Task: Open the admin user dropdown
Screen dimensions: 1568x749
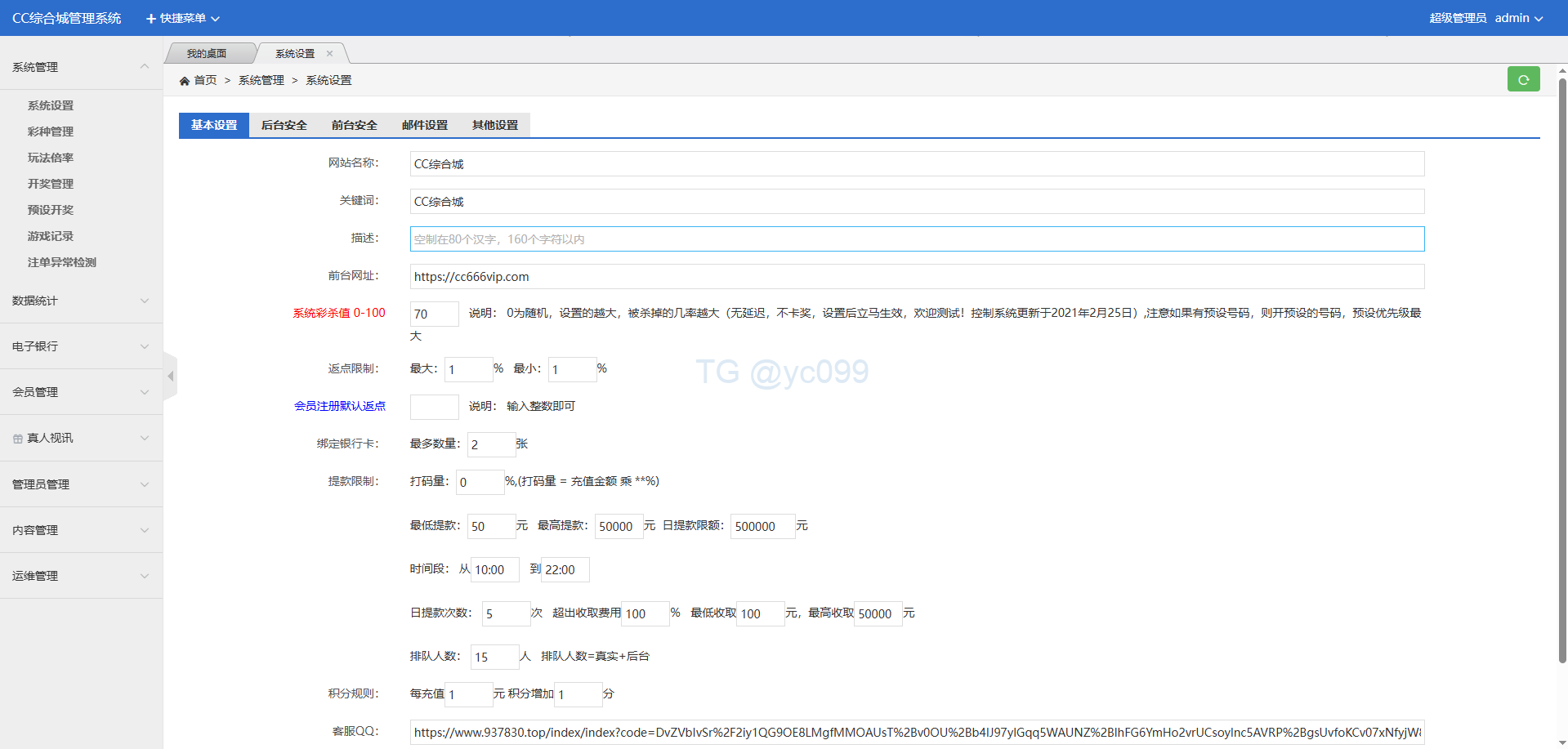Action: point(1518,18)
